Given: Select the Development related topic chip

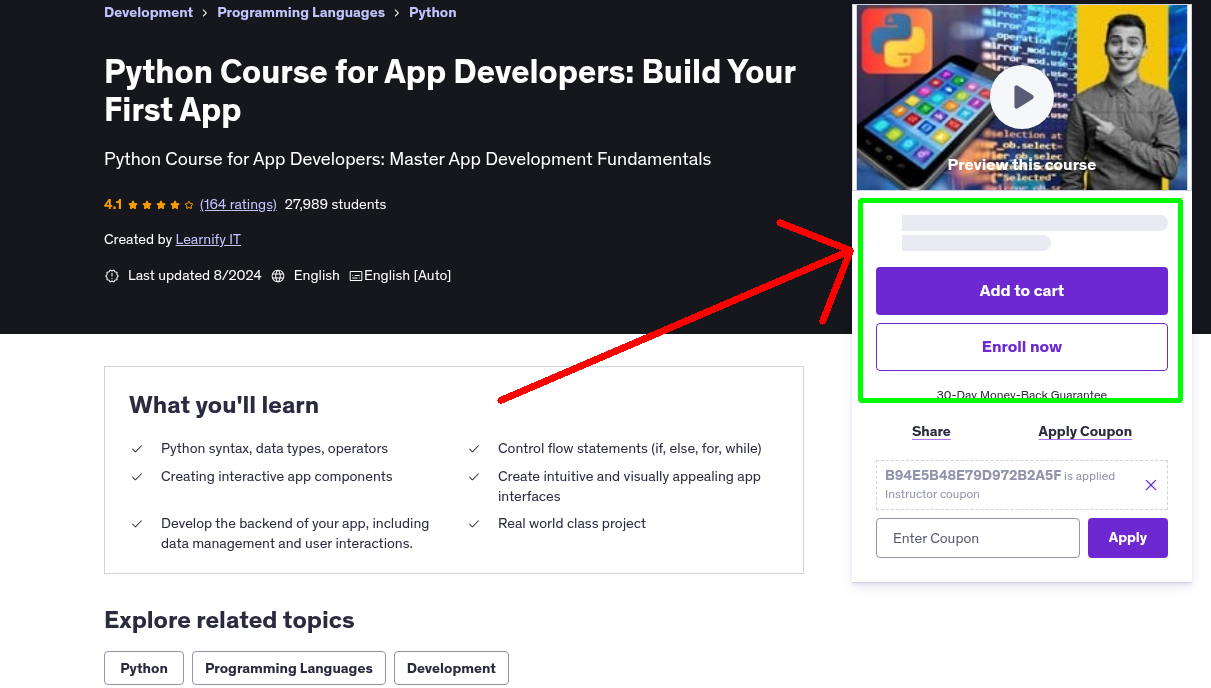Looking at the screenshot, I should tap(451, 668).
